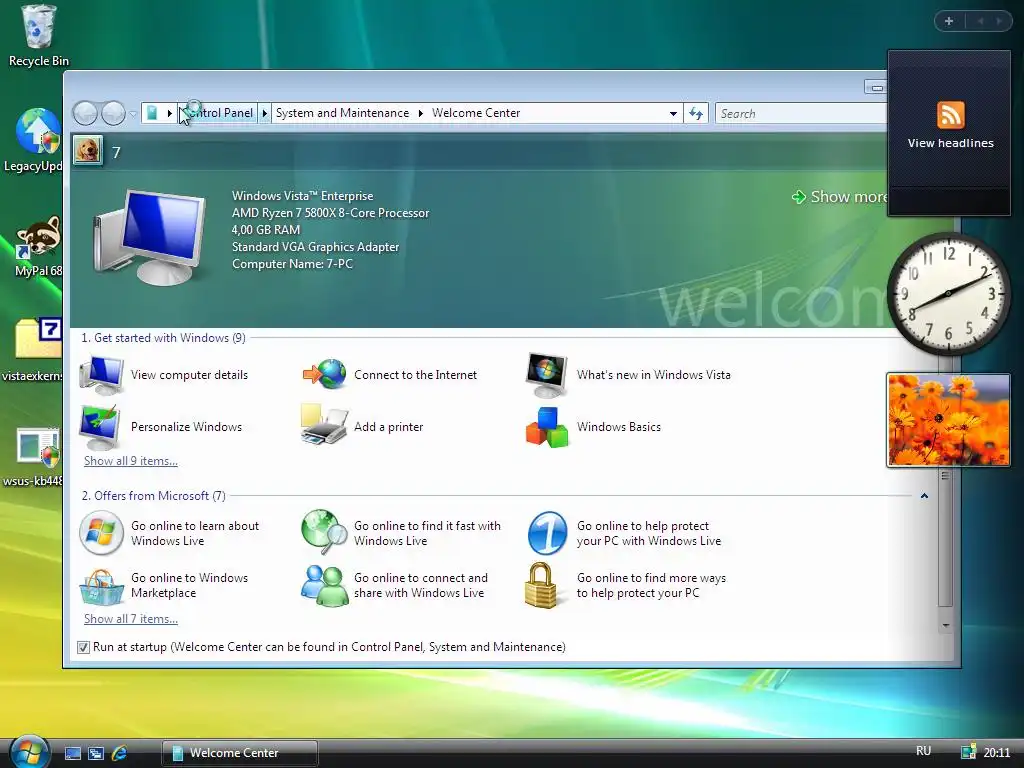
Task: Click the computer monitor image in header
Action: pos(149,236)
